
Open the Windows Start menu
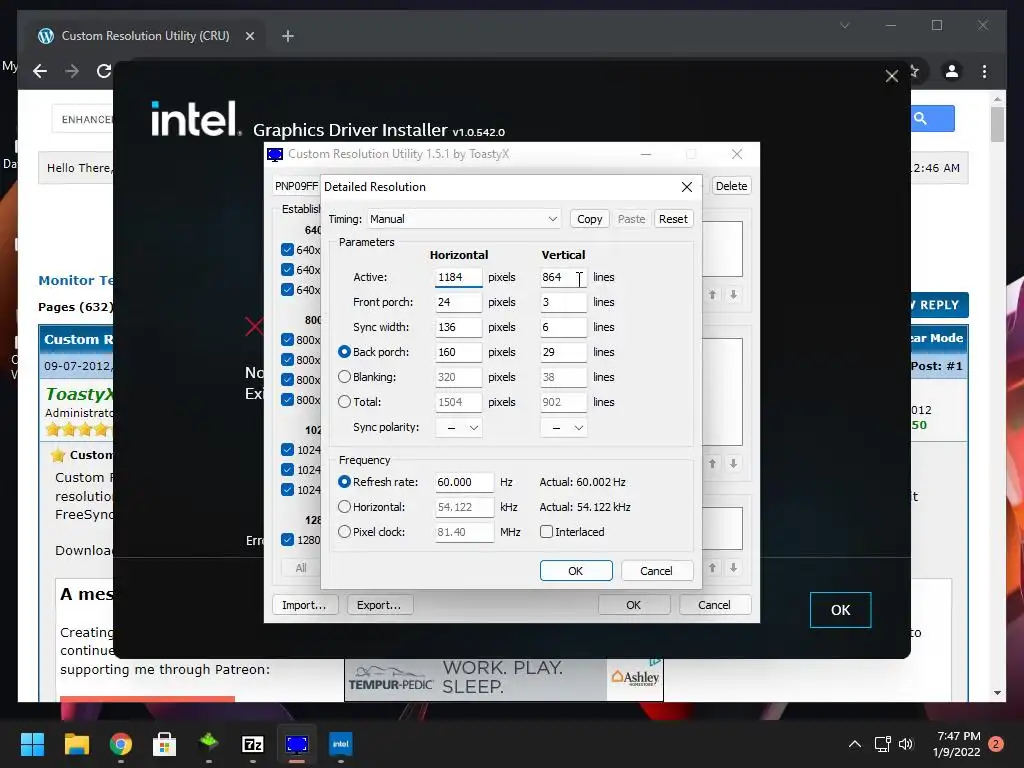click(x=32, y=744)
